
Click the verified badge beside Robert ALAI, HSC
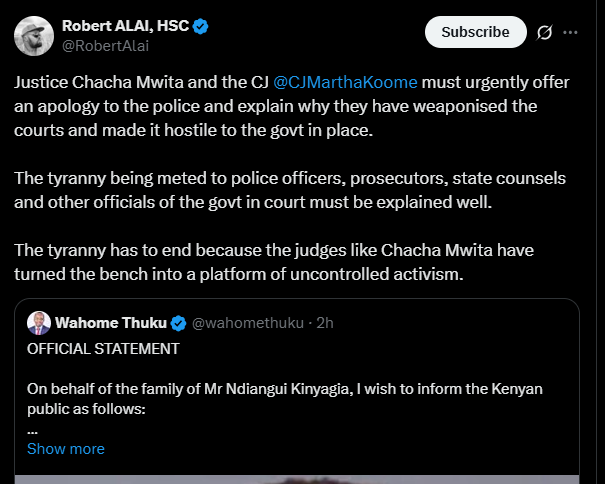(x=200, y=27)
